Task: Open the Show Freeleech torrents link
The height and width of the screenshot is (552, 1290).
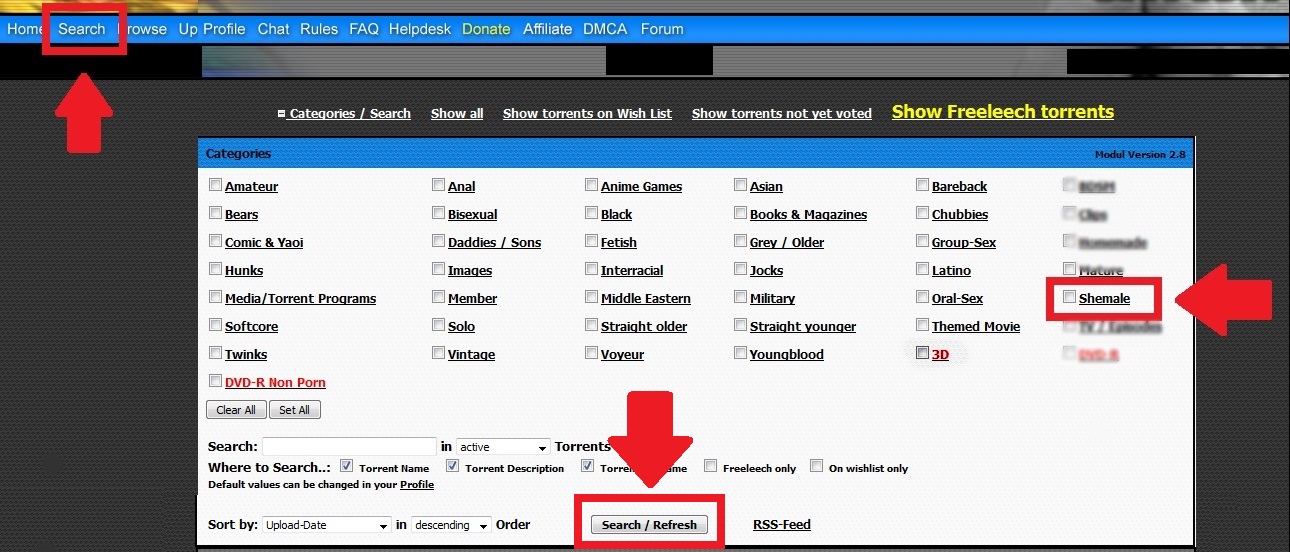Action: (x=1002, y=112)
